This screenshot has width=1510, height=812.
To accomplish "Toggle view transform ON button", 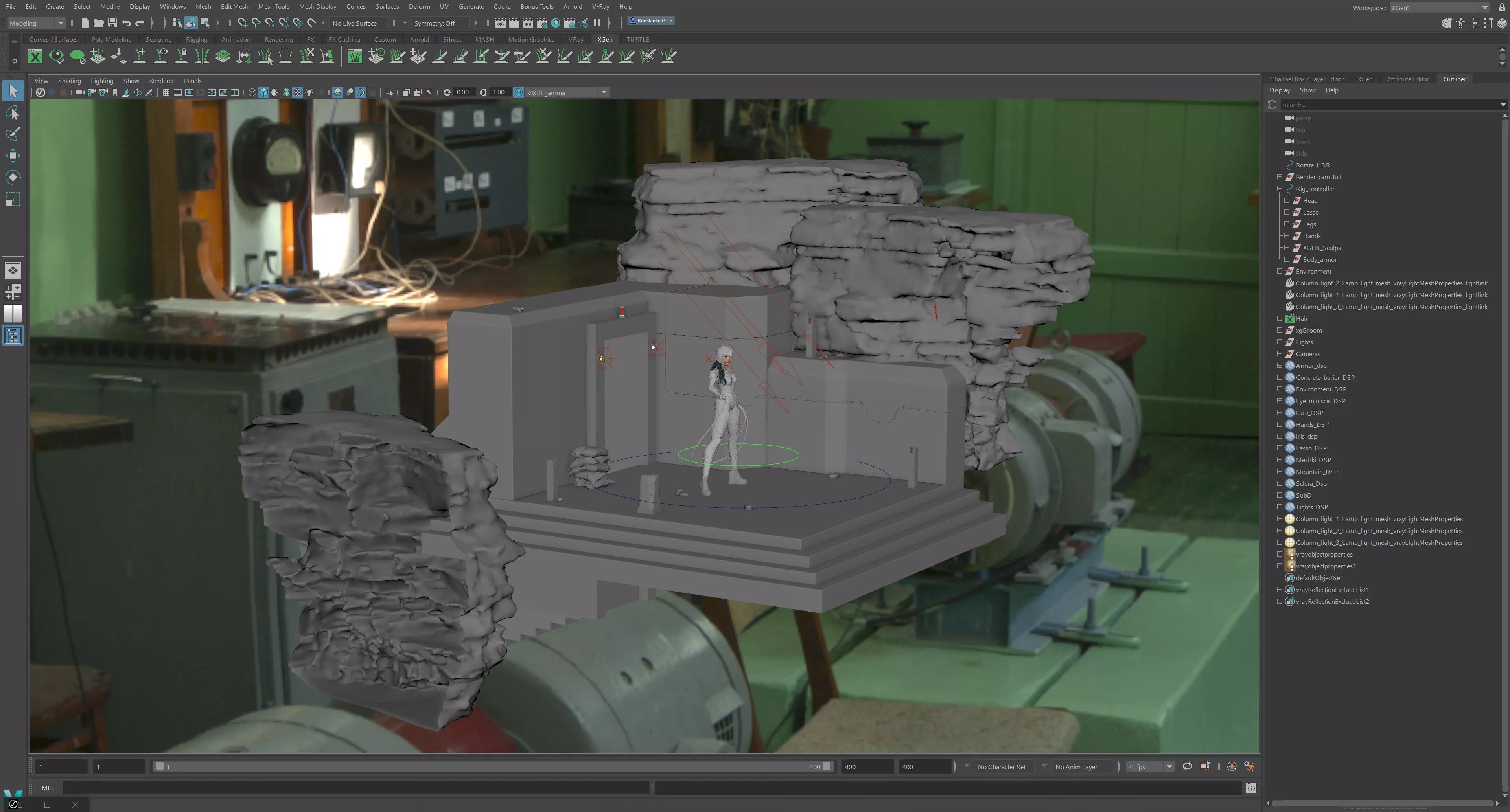I will point(518,92).
